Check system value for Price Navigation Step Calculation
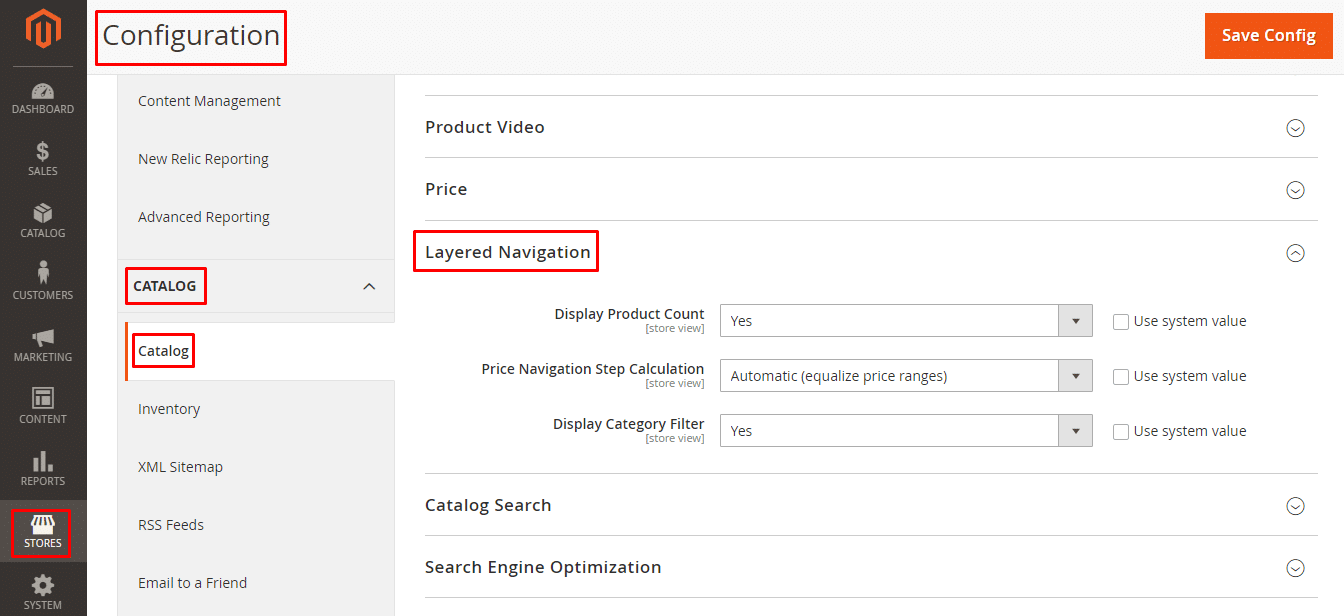Viewport: 1344px width, 616px height. tap(1121, 377)
